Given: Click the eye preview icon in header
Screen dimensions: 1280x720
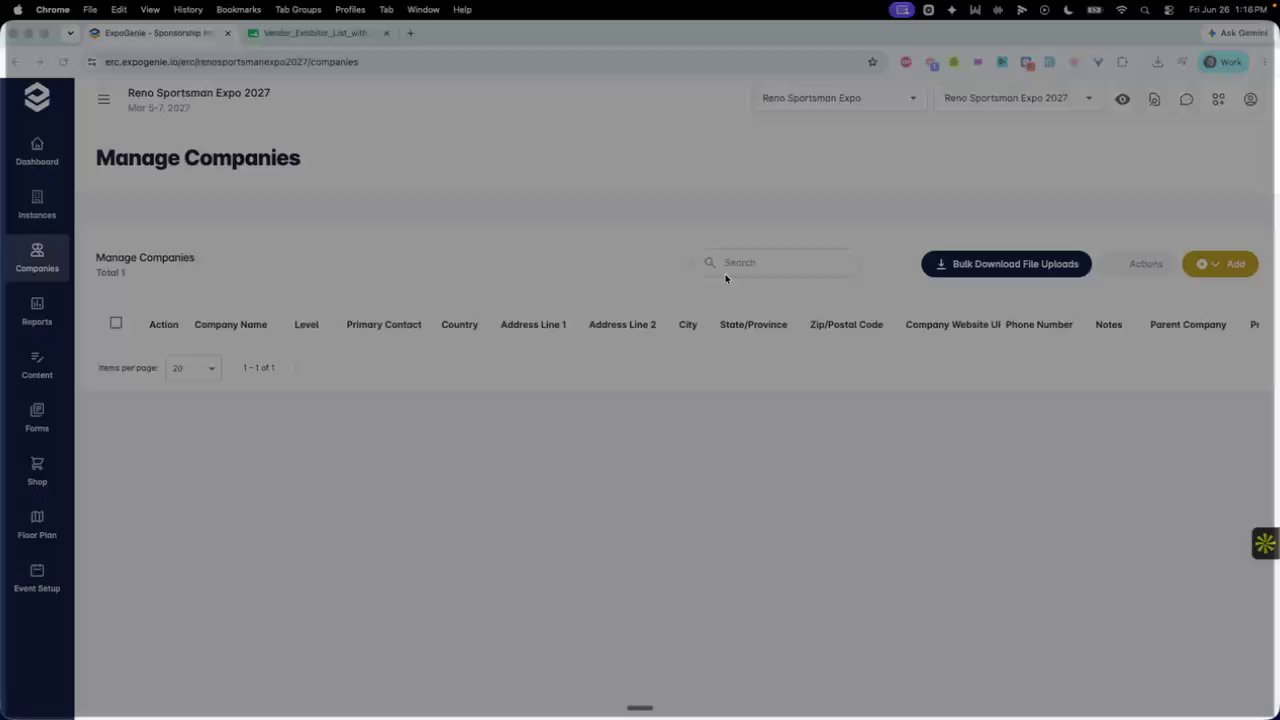Looking at the screenshot, I should [1122, 99].
